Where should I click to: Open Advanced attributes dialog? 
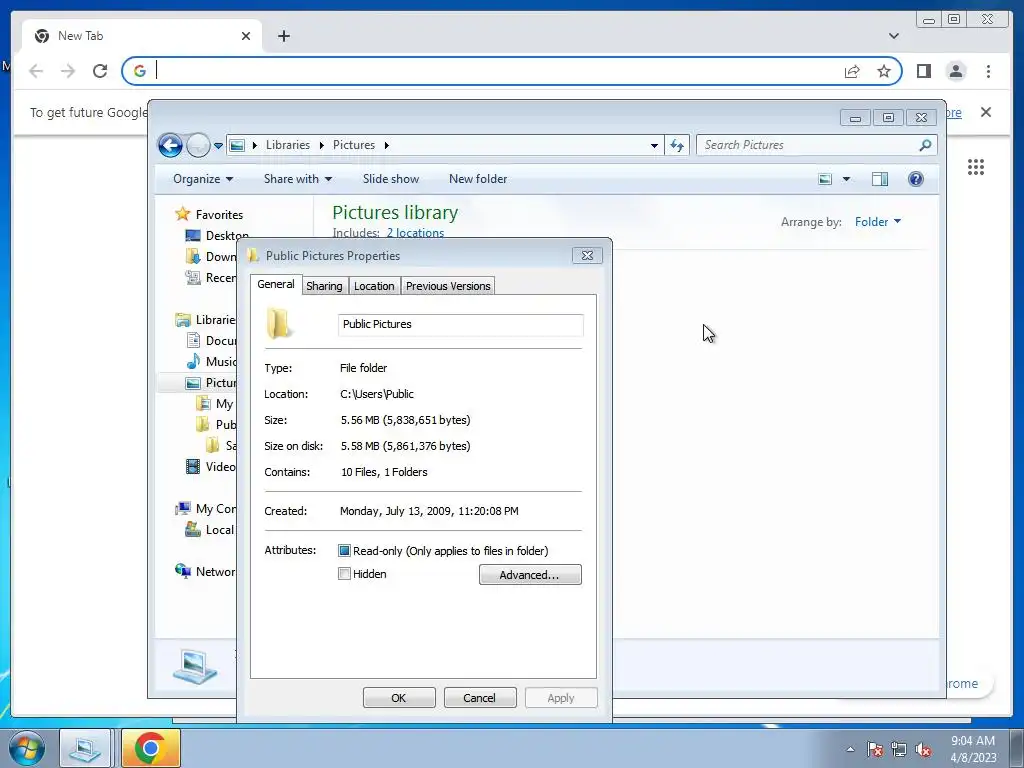(x=530, y=575)
